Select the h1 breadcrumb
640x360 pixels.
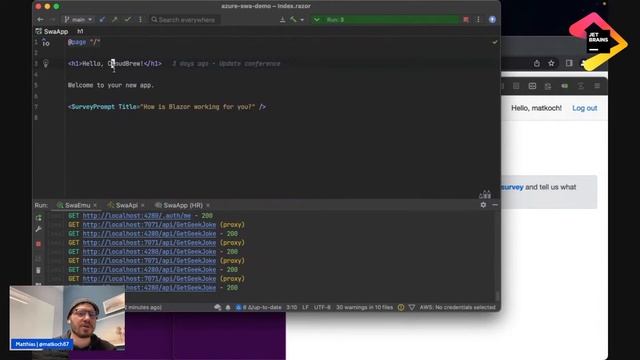coord(80,31)
